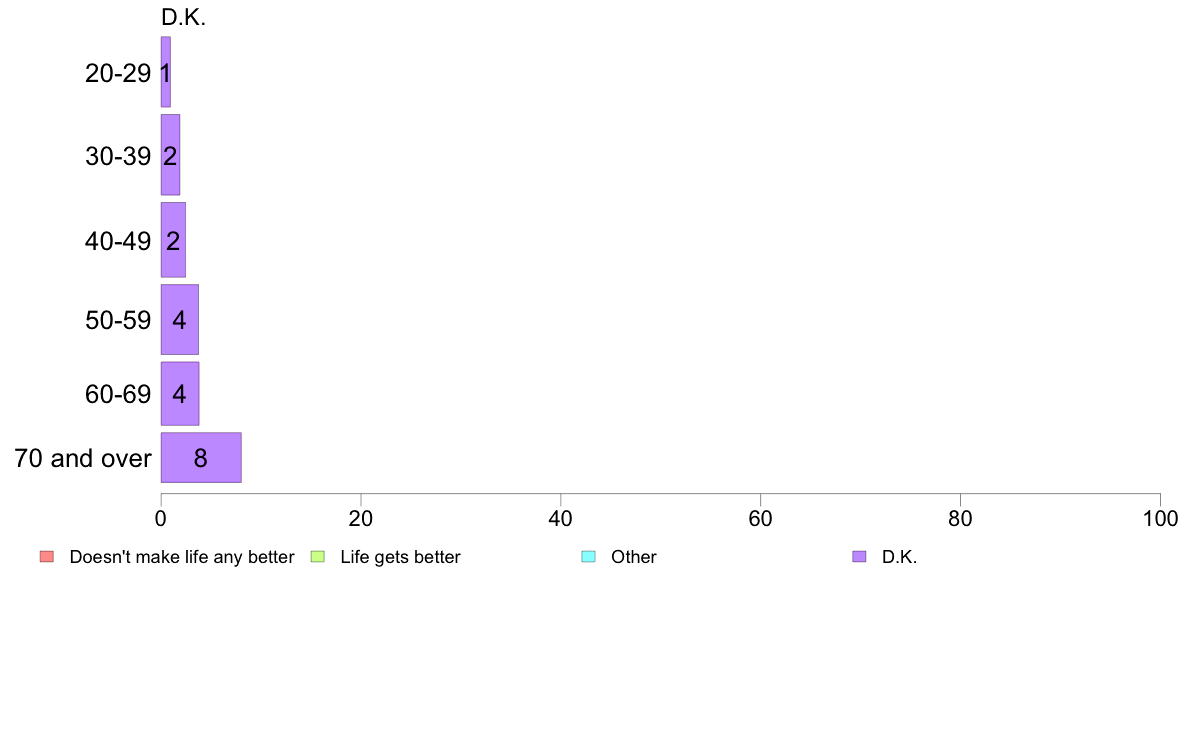Click the Other legend text
This screenshot has height=736, width=1188.
click(x=633, y=557)
